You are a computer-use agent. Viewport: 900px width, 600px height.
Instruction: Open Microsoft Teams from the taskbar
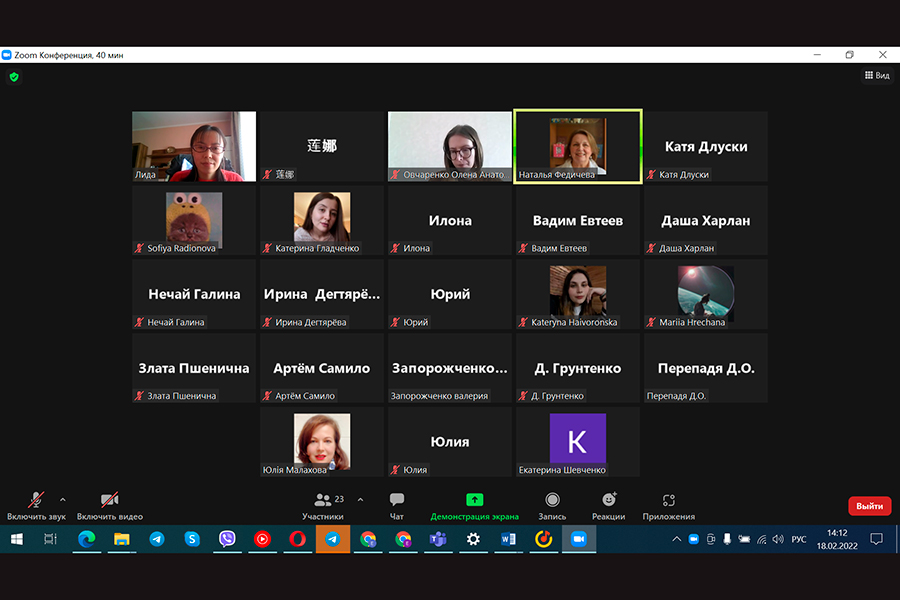tap(437, 539)
